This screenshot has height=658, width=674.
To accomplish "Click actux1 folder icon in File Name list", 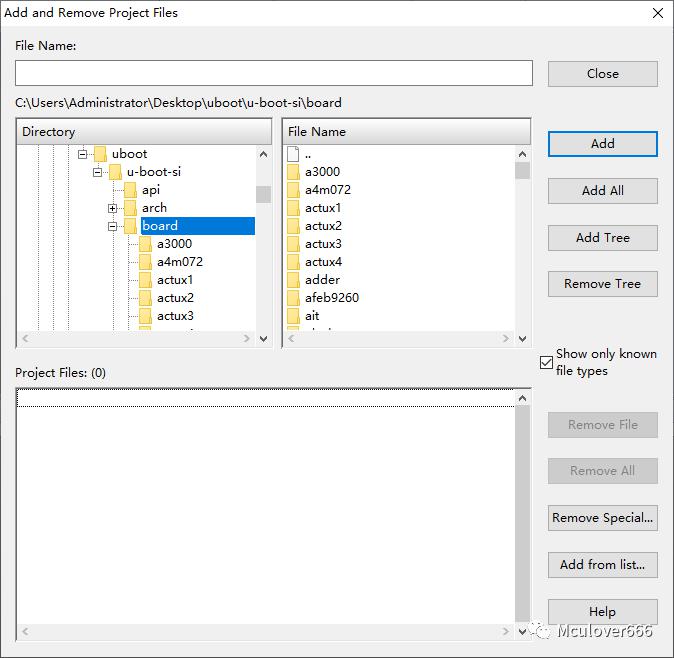I will [x=293, y=208].
